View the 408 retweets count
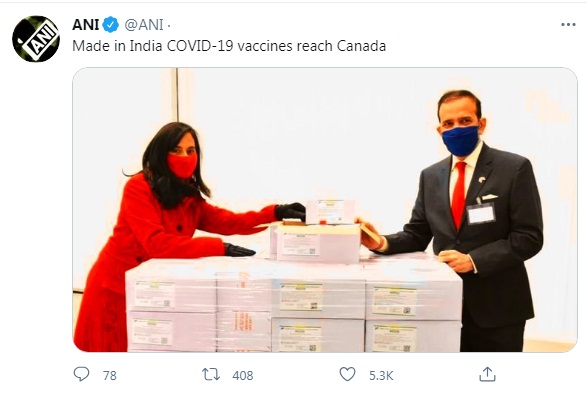 243,375
